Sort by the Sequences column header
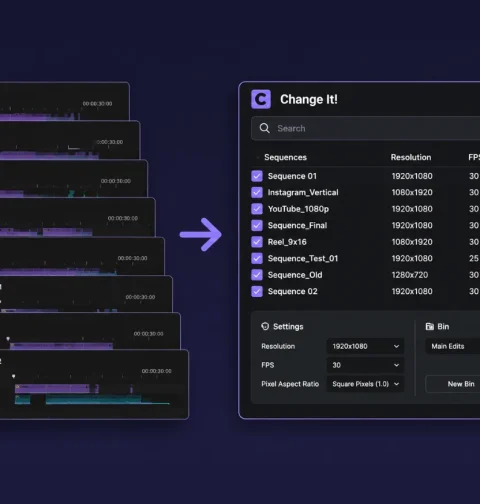Screen dimensions: 480x504 (x=285, y=157)
